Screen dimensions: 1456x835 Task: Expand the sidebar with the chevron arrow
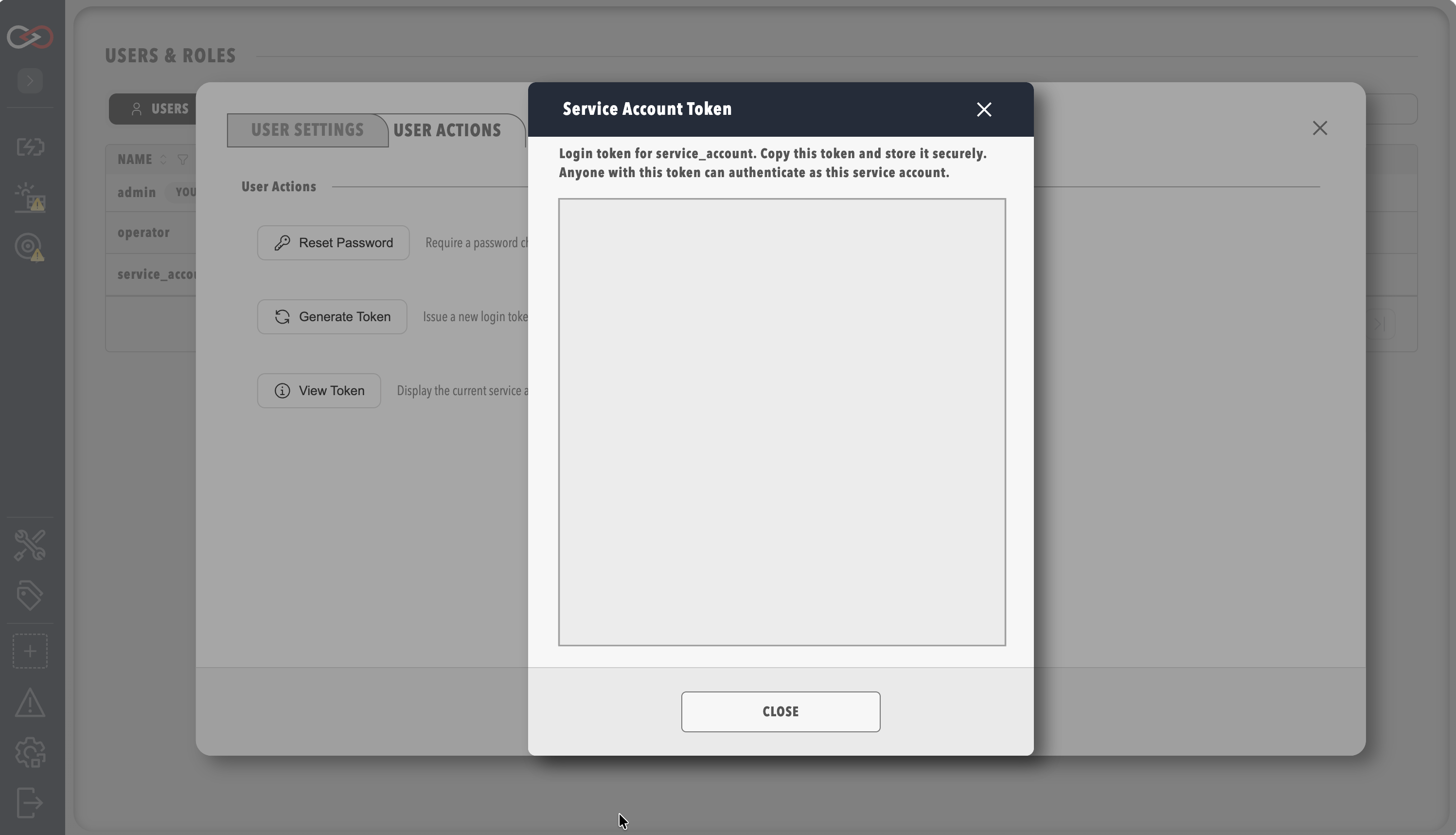coord(30,81)
